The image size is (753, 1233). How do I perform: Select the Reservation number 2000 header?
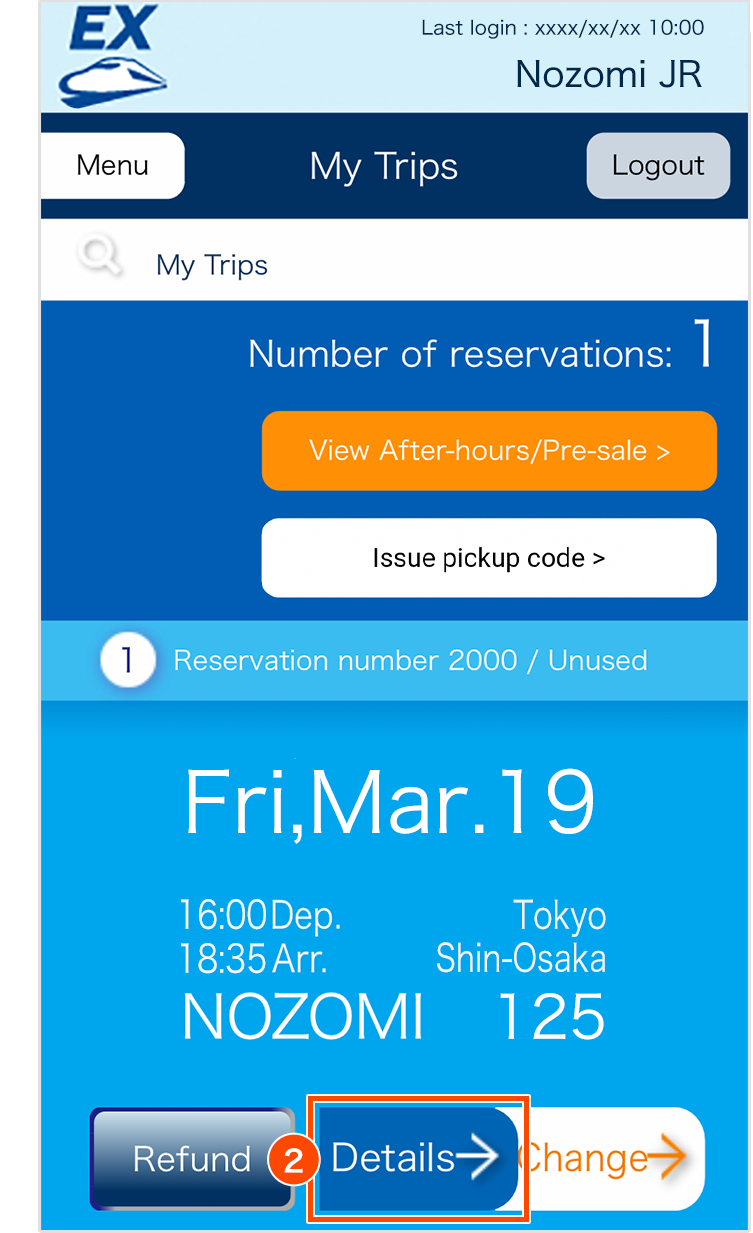pyautogui.click(x=410, y=661)
